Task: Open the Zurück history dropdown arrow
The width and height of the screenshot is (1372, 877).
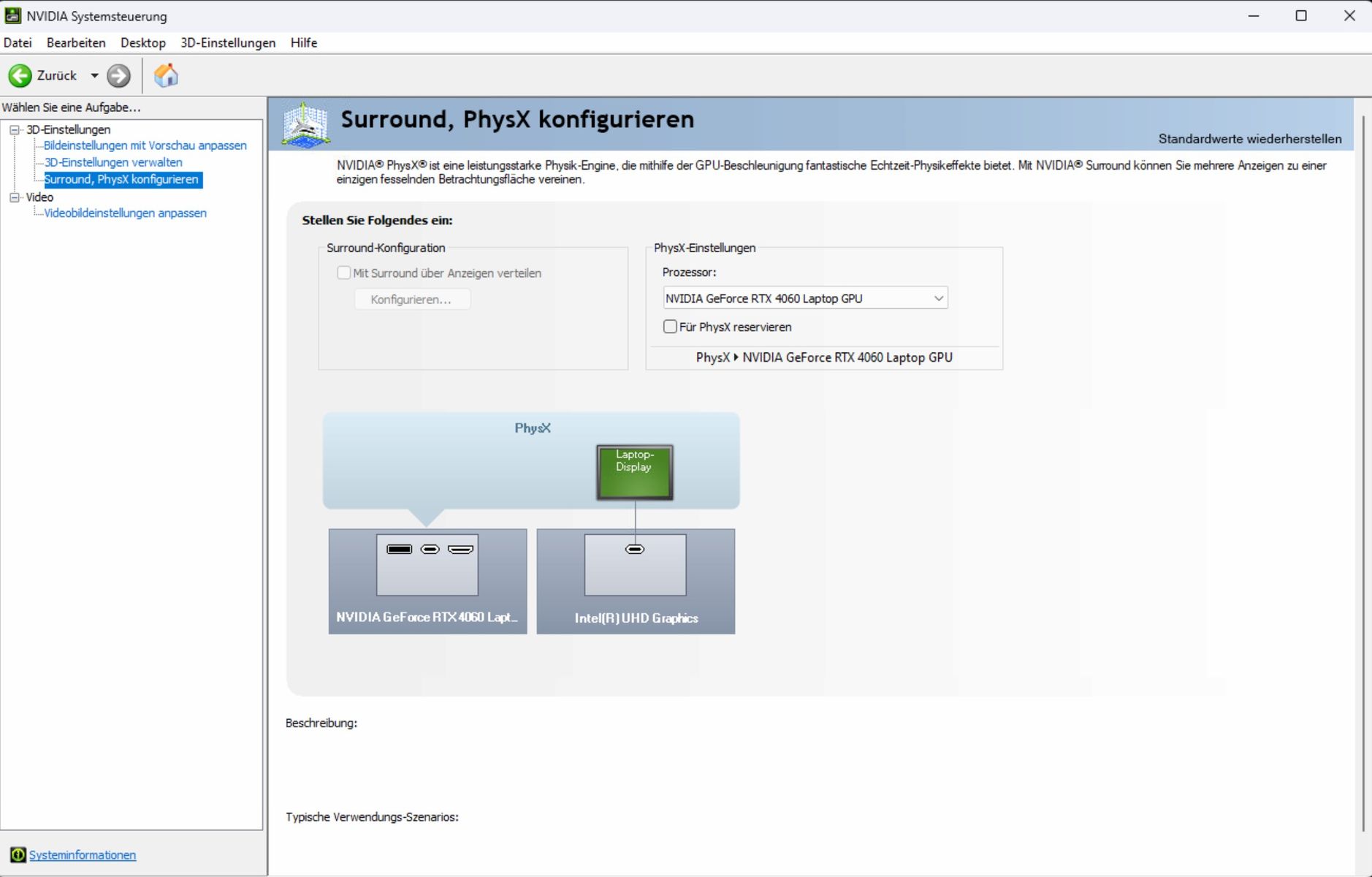Action: tap(94, 75)
